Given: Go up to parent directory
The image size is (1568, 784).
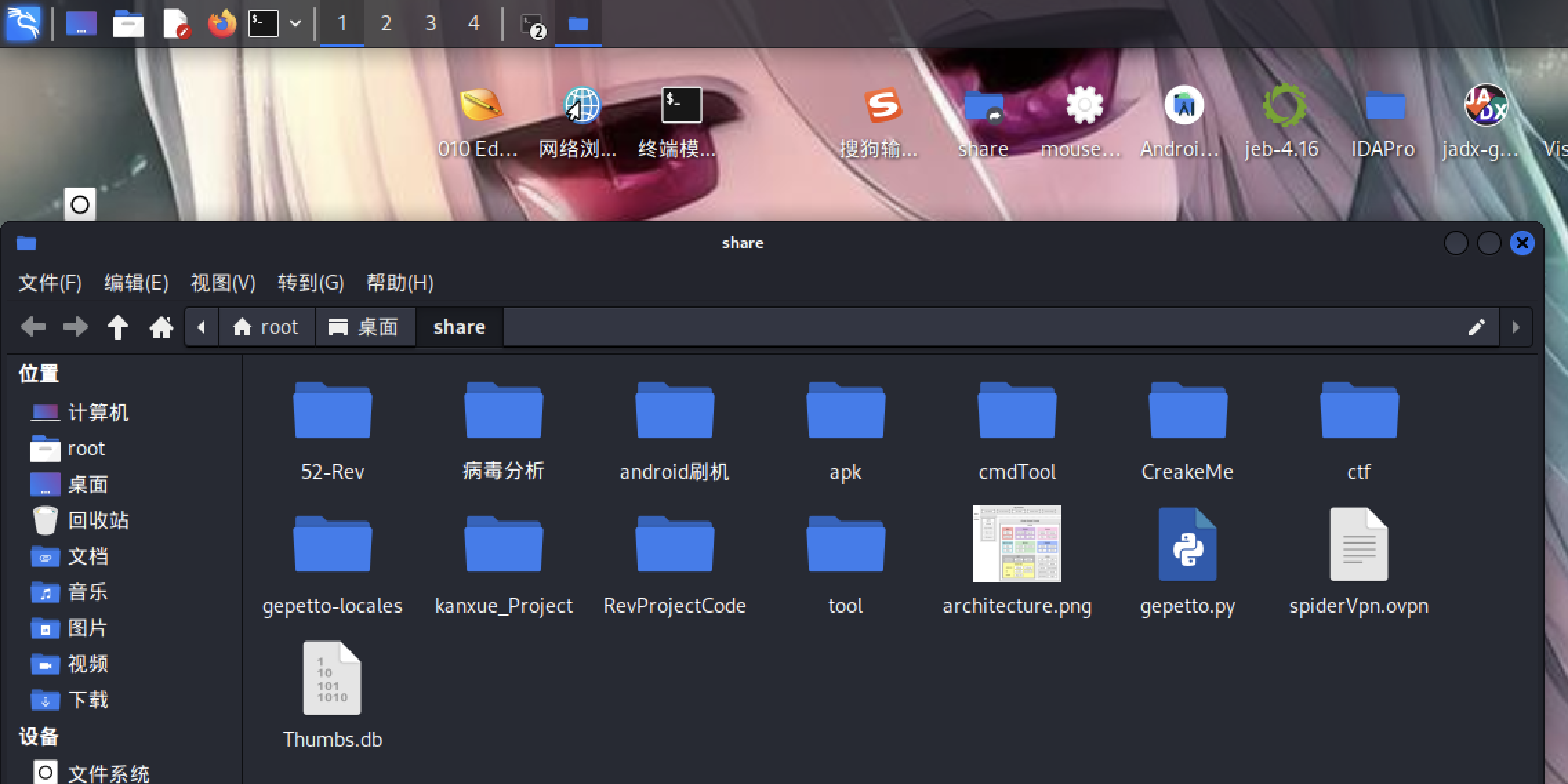Looking at the screenshot, I should (x=118, y=327).
